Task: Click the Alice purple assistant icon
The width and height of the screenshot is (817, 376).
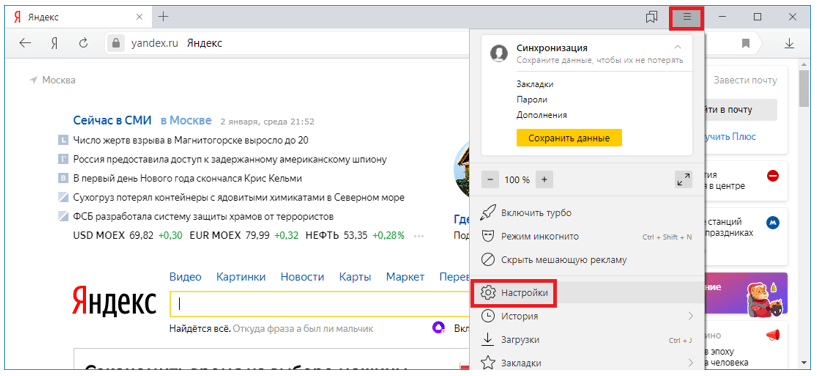Action: click(439, 328)
